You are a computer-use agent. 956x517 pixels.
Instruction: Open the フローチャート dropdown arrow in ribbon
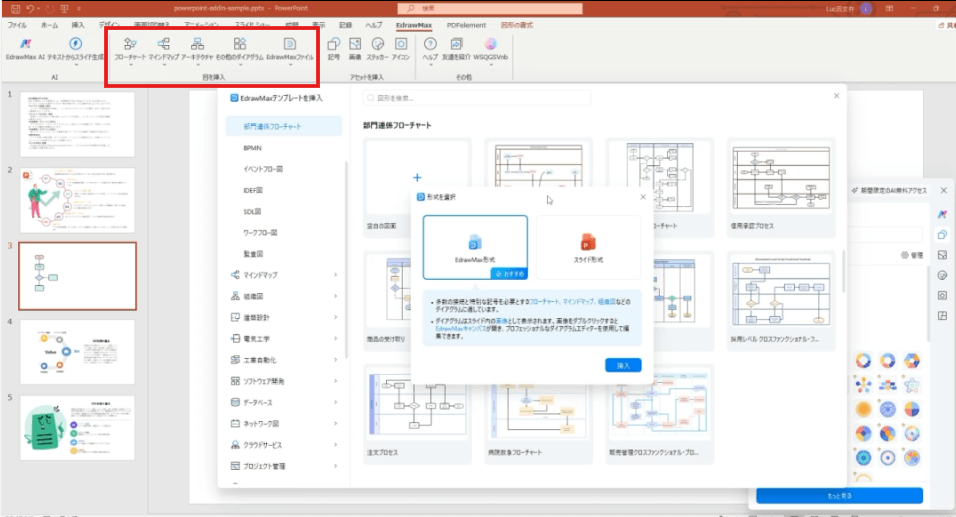[x=130, y=64]
